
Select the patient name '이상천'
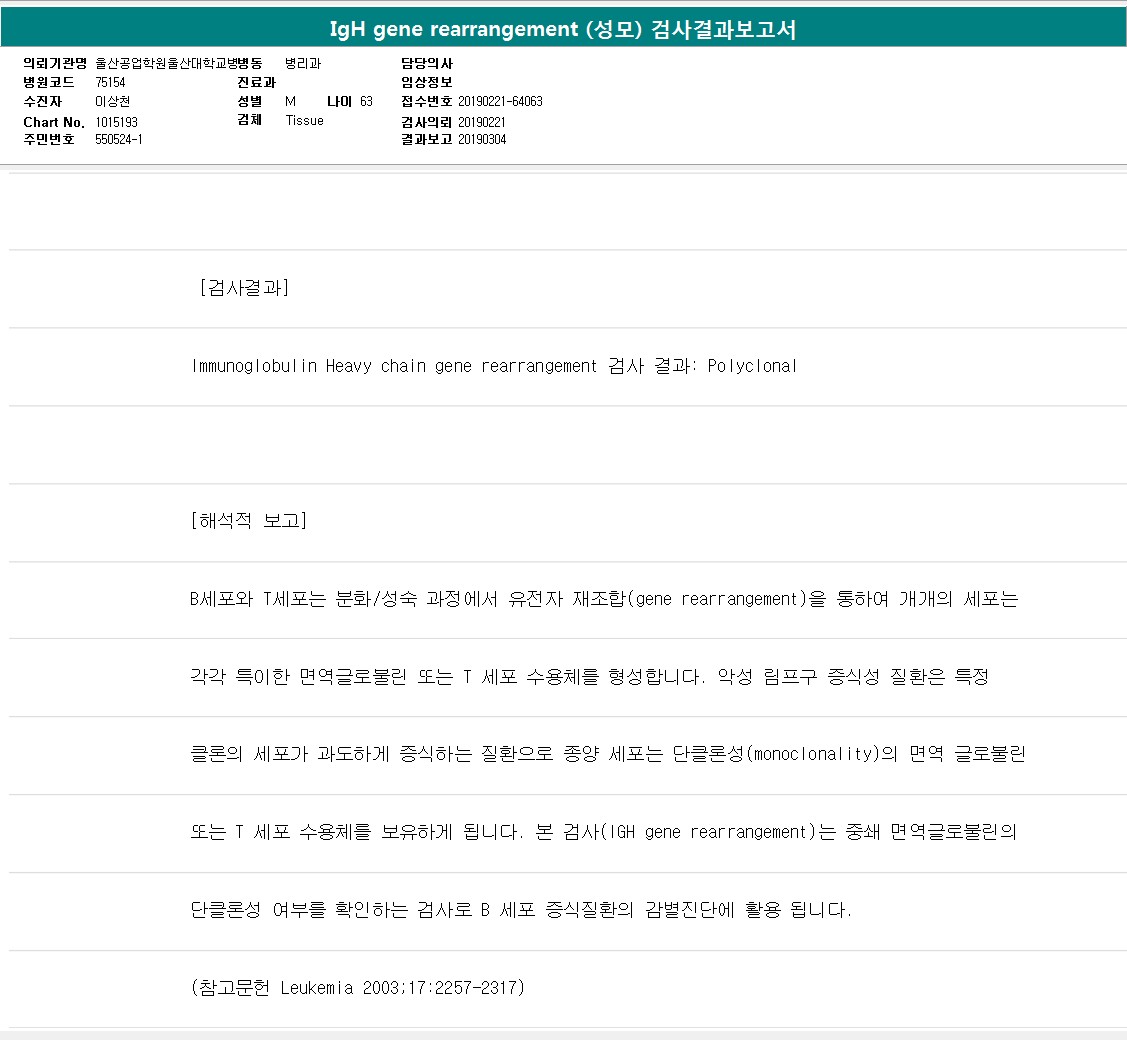point(112,101)
